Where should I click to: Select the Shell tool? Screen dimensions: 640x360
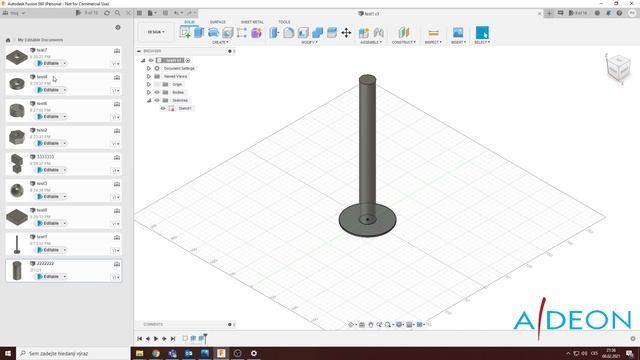click(x=303, y=32)
